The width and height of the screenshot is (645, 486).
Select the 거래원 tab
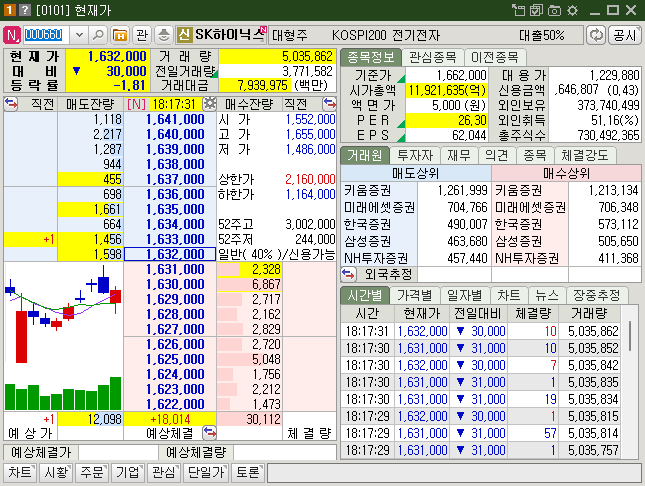point(364,155)
